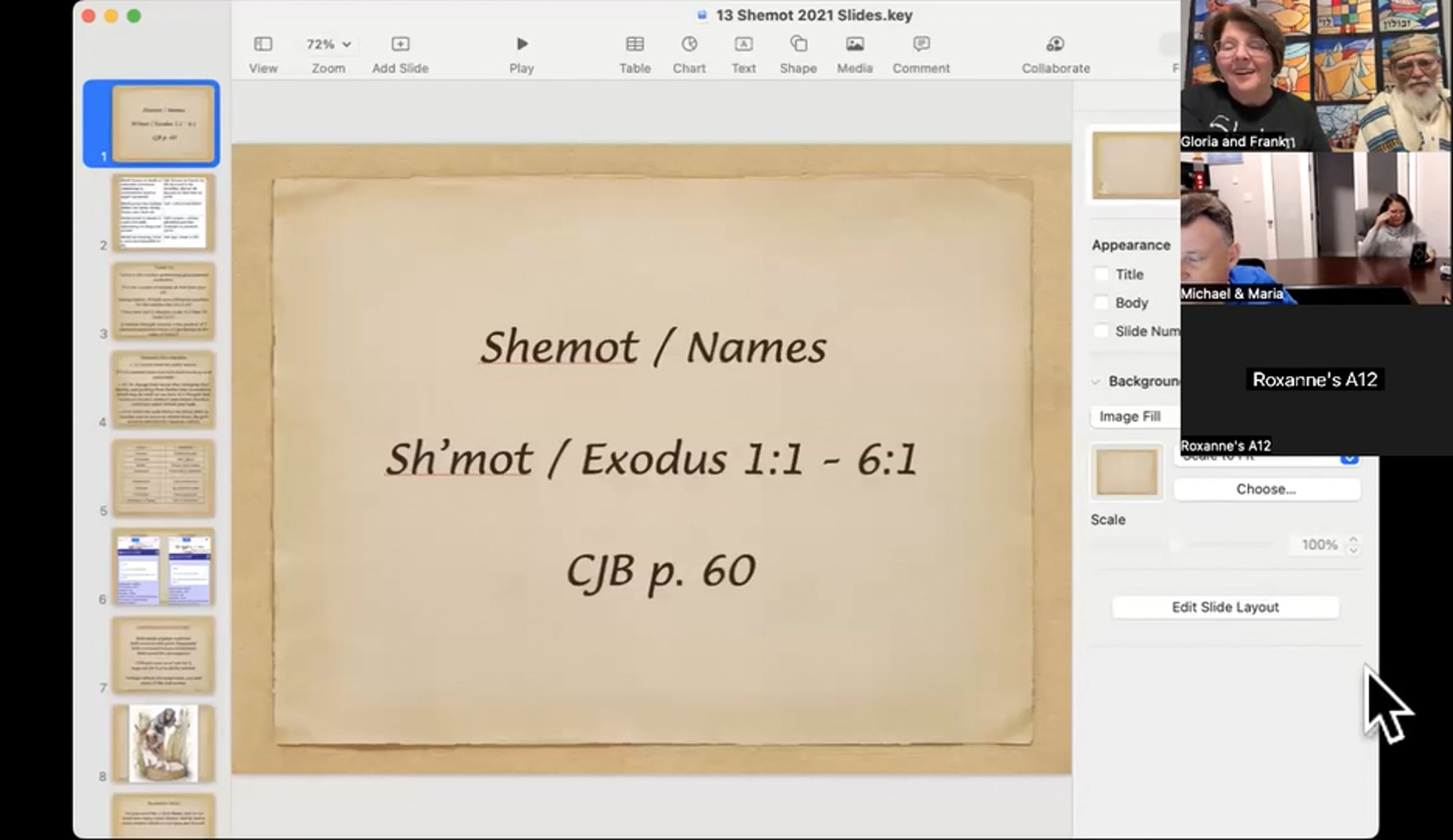Add a Comment via the toolbar icon
This screenshot has height=840, width=1453.
pos(921,44)
